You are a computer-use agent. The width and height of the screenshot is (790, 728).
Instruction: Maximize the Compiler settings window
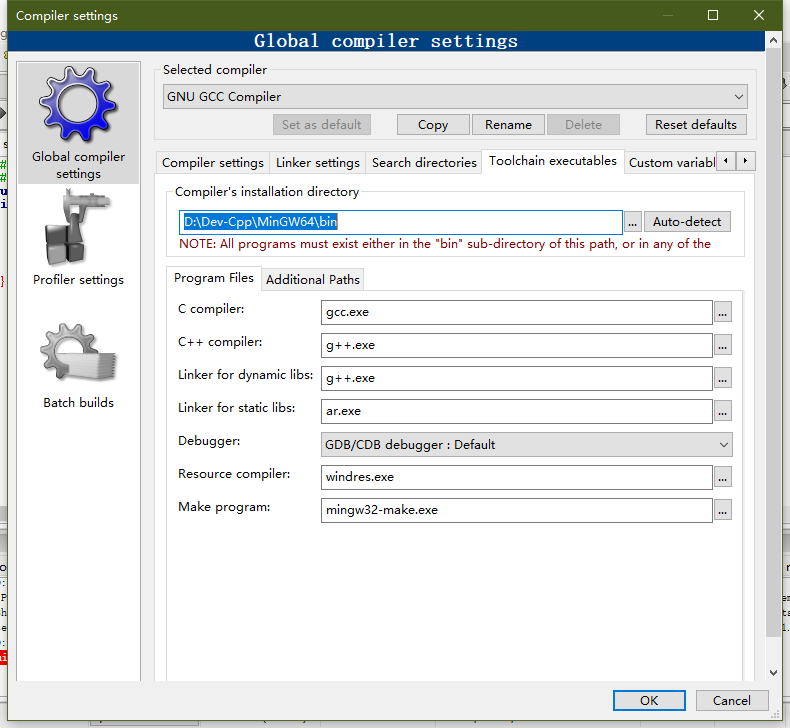(x=713, y=15)
